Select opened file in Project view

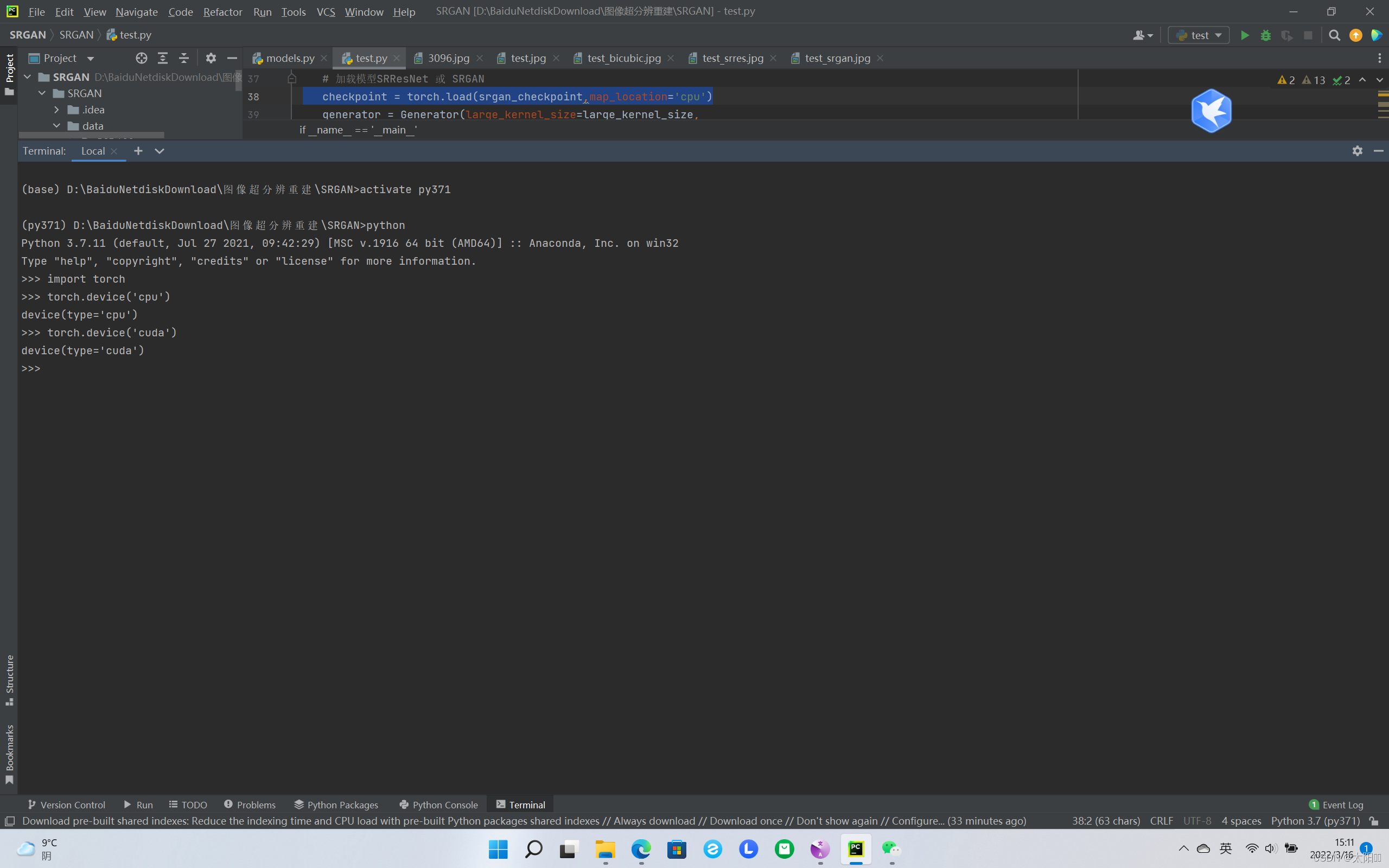141,58
